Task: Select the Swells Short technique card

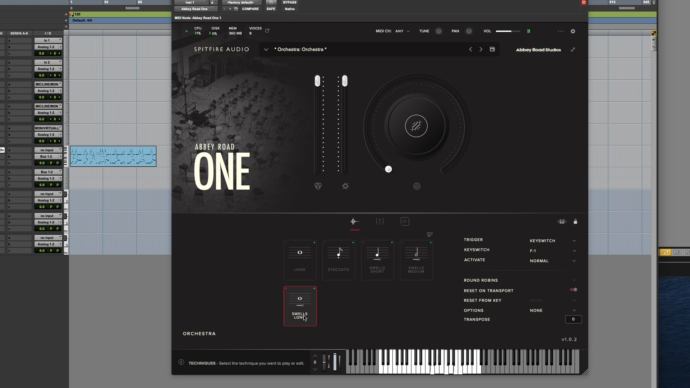Action: (x=378, y=260)
